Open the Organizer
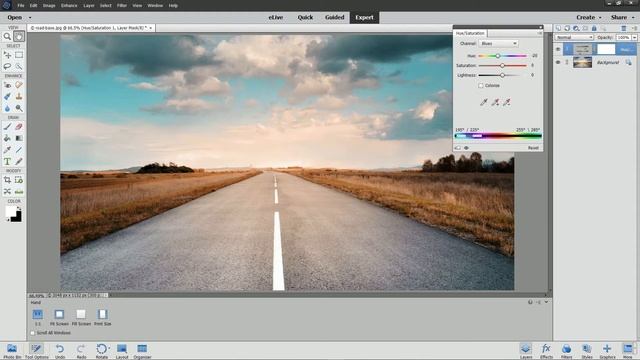This screenshot has width=640, height=360. coord(142,351)
